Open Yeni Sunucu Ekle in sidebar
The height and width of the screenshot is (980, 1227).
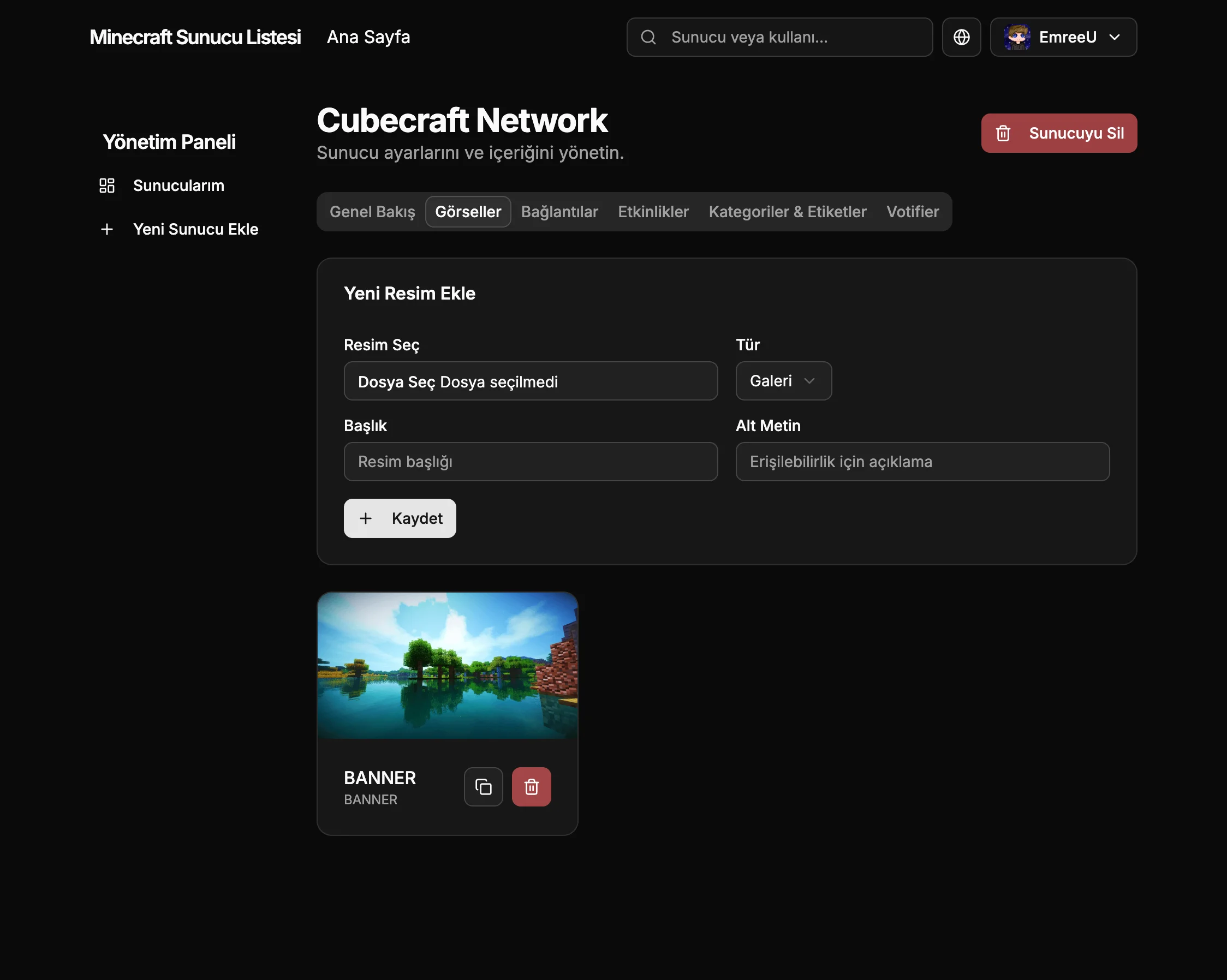point(196,229)
